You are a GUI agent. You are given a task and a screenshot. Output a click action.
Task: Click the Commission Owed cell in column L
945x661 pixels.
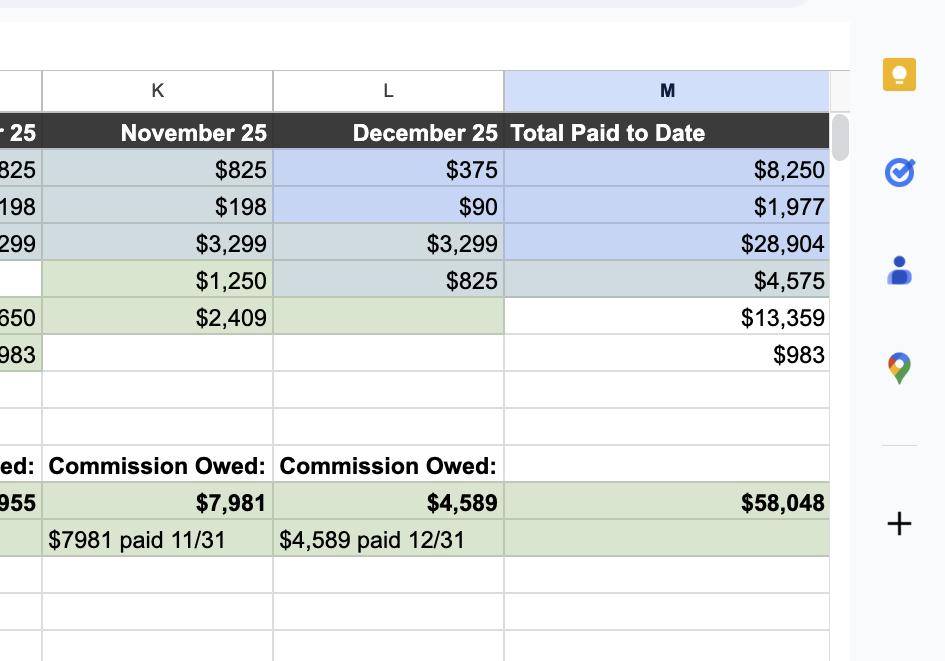[387, 466]
